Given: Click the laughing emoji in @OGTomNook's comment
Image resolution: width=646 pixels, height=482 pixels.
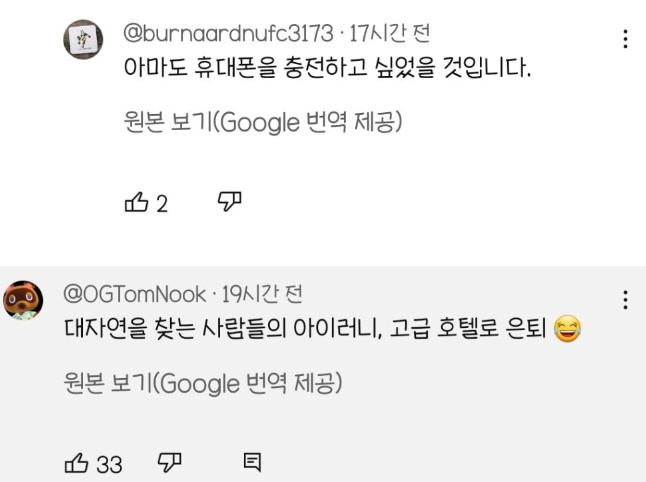Looking at the screenshot, I should tap(566, 331).
